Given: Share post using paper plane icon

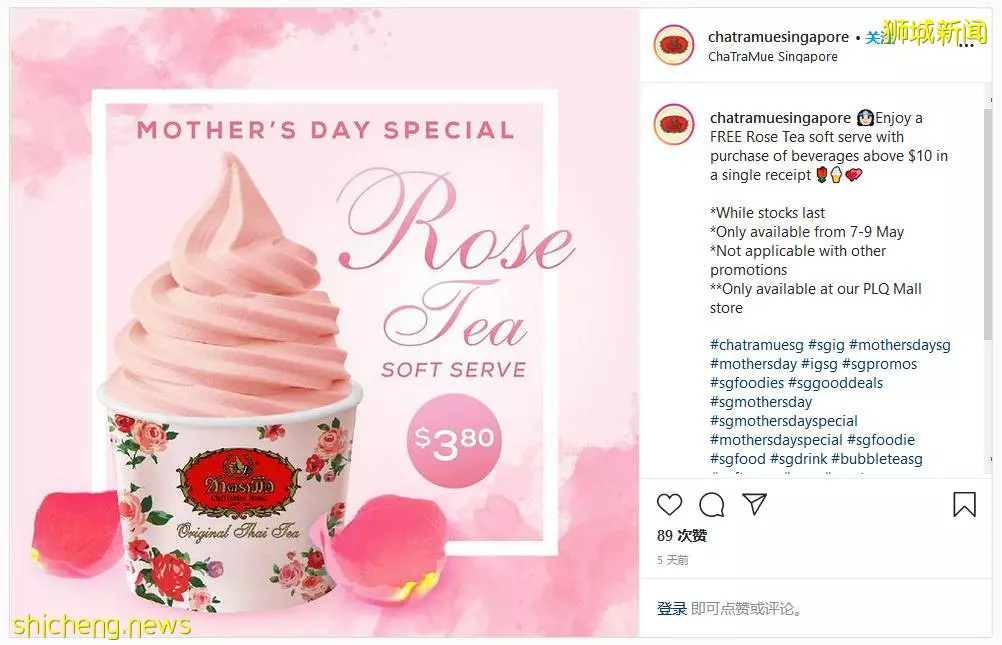Looking at the screenshot, I should 754,504.
